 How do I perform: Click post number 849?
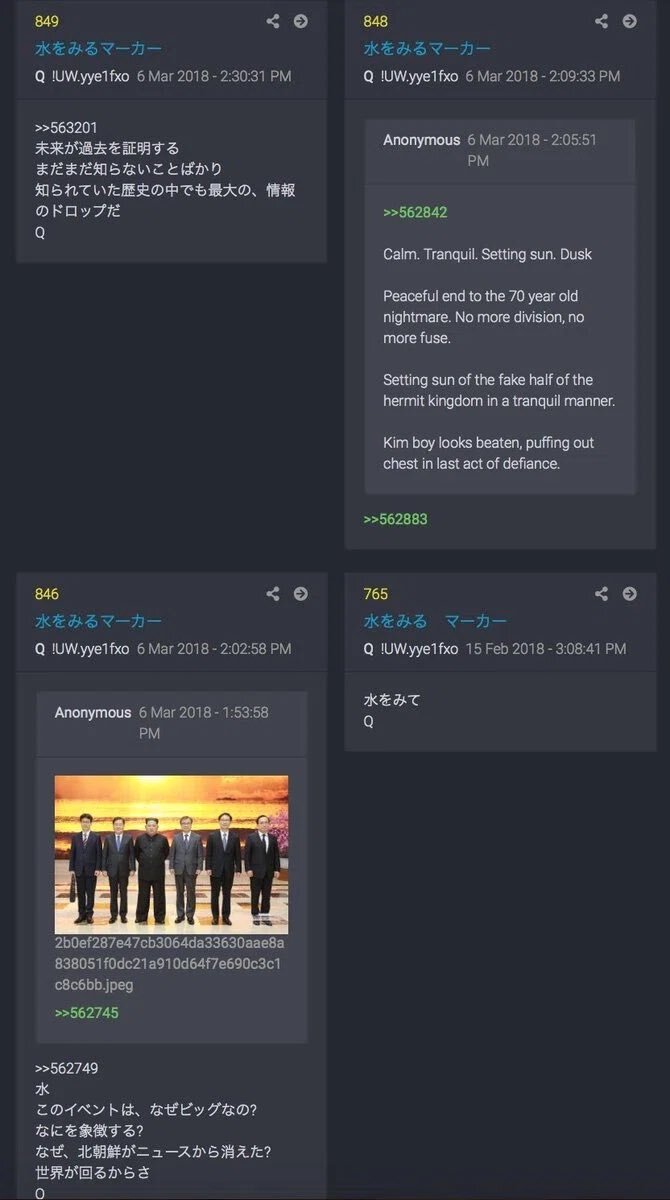(47, 21)
